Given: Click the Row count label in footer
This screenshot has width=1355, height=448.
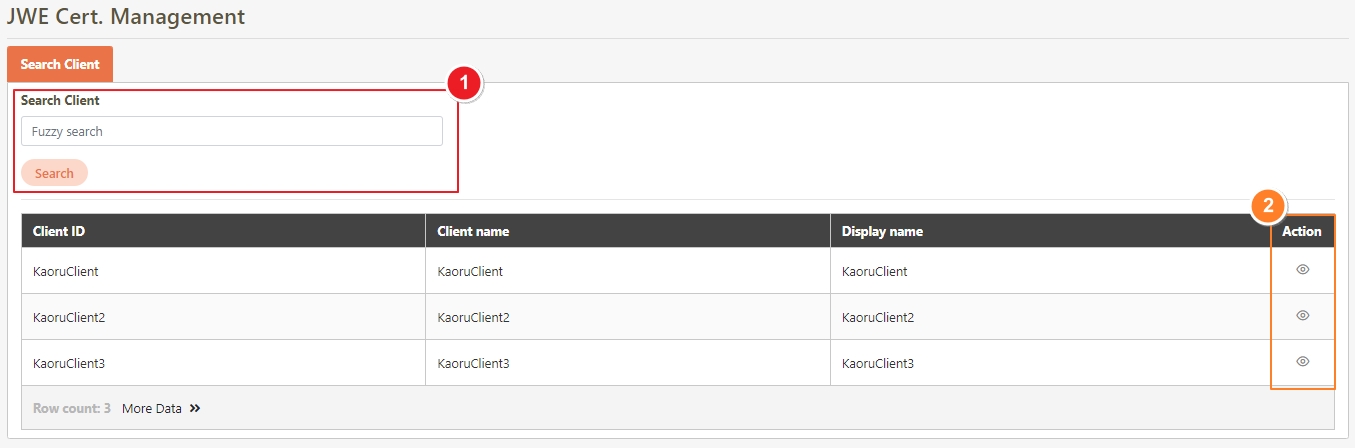Looking at the screenshot, I should [71, 409].
